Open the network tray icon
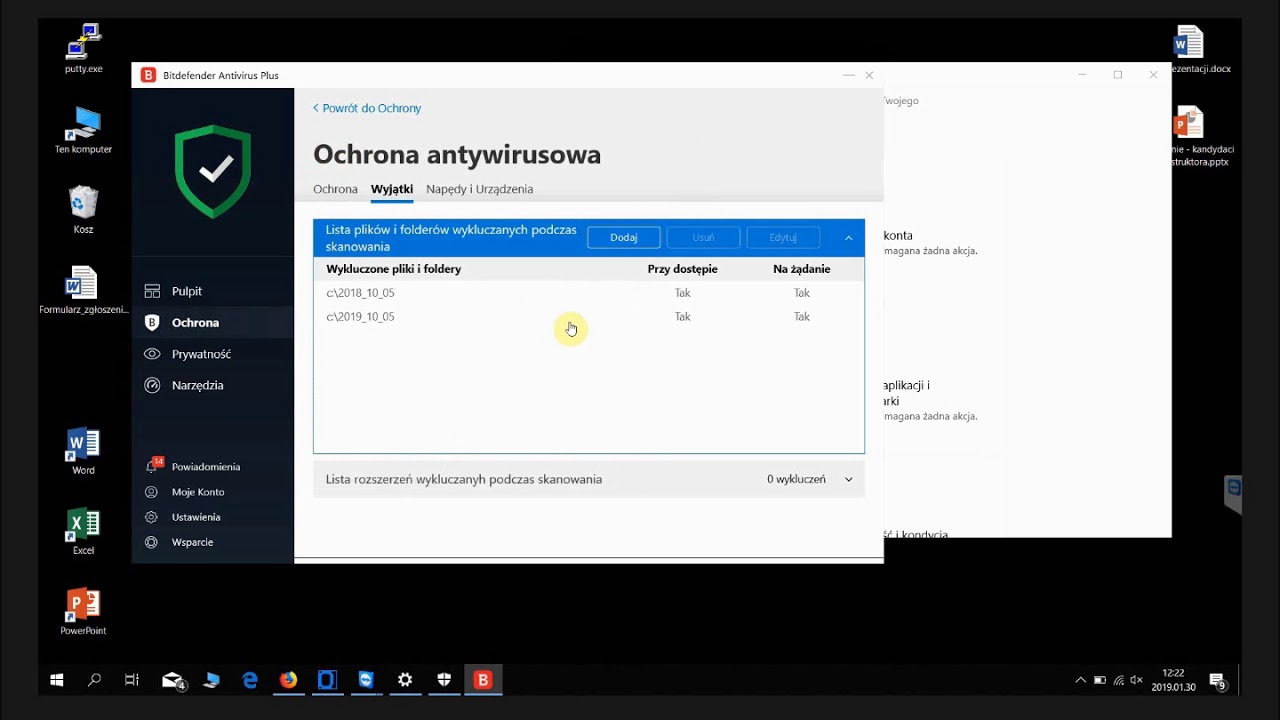 click(1118, 680)
